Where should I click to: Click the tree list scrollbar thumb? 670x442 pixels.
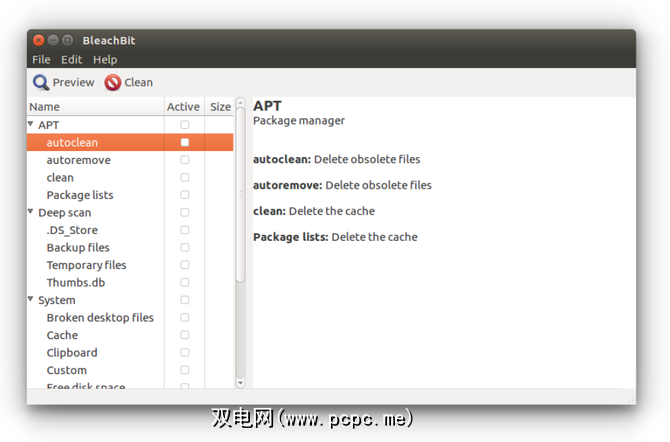click(x=241, y=195)
